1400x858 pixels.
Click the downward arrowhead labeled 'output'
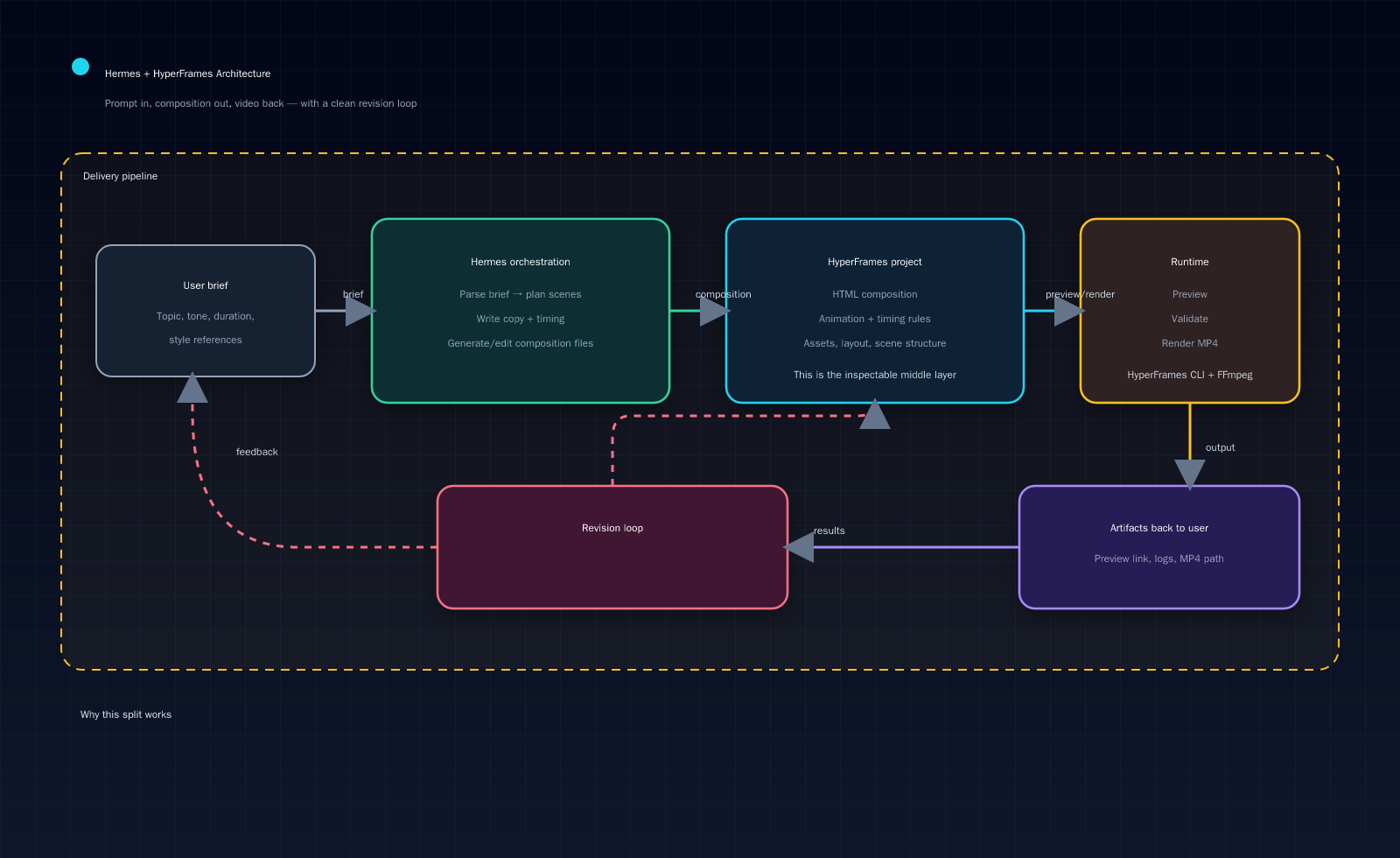pyautogui.click(x=1189, y=473)
